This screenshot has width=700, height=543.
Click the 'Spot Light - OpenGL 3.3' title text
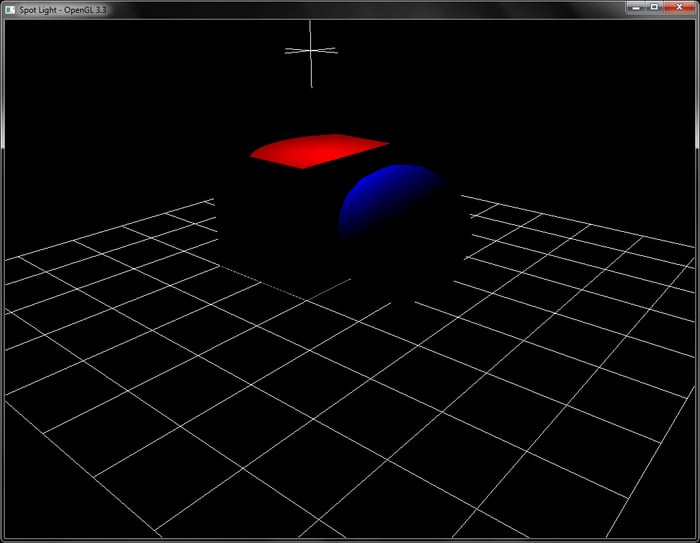pyautogui.click(x=62, y=10)
